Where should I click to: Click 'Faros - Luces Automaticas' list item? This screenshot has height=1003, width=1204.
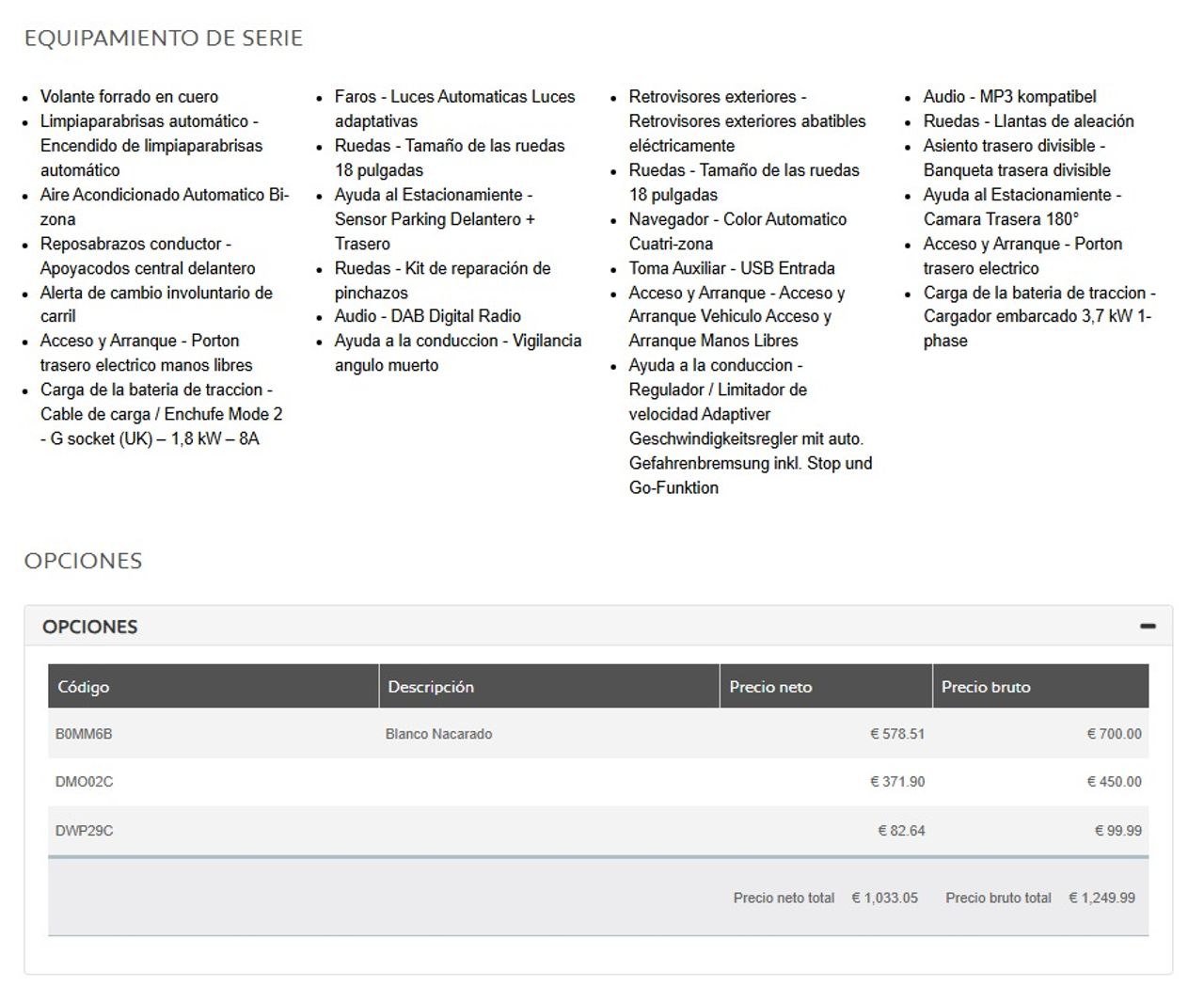(x=454, y=109)
